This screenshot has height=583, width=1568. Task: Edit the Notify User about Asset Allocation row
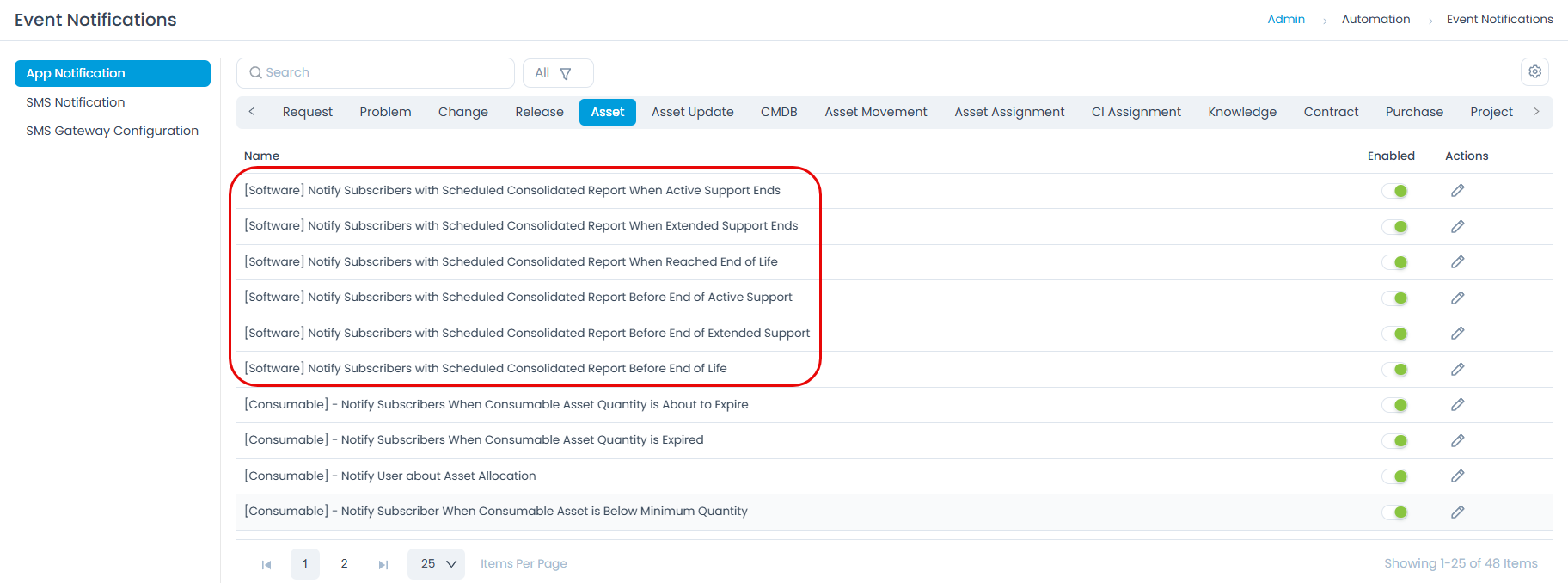[1457, 476]
